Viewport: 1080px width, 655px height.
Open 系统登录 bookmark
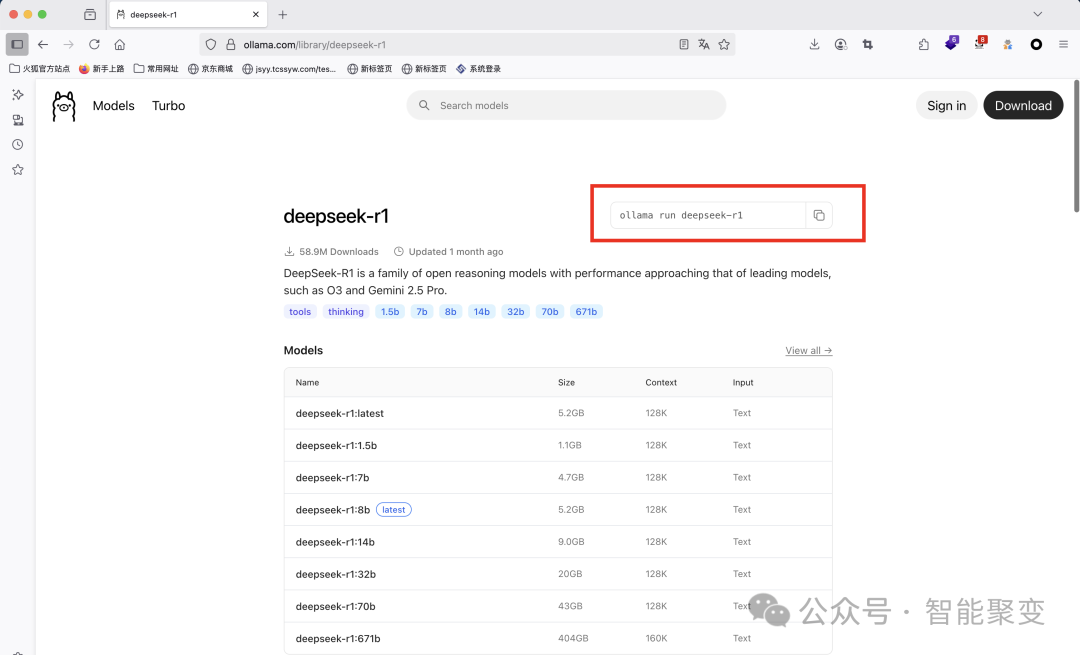point(478,69)
